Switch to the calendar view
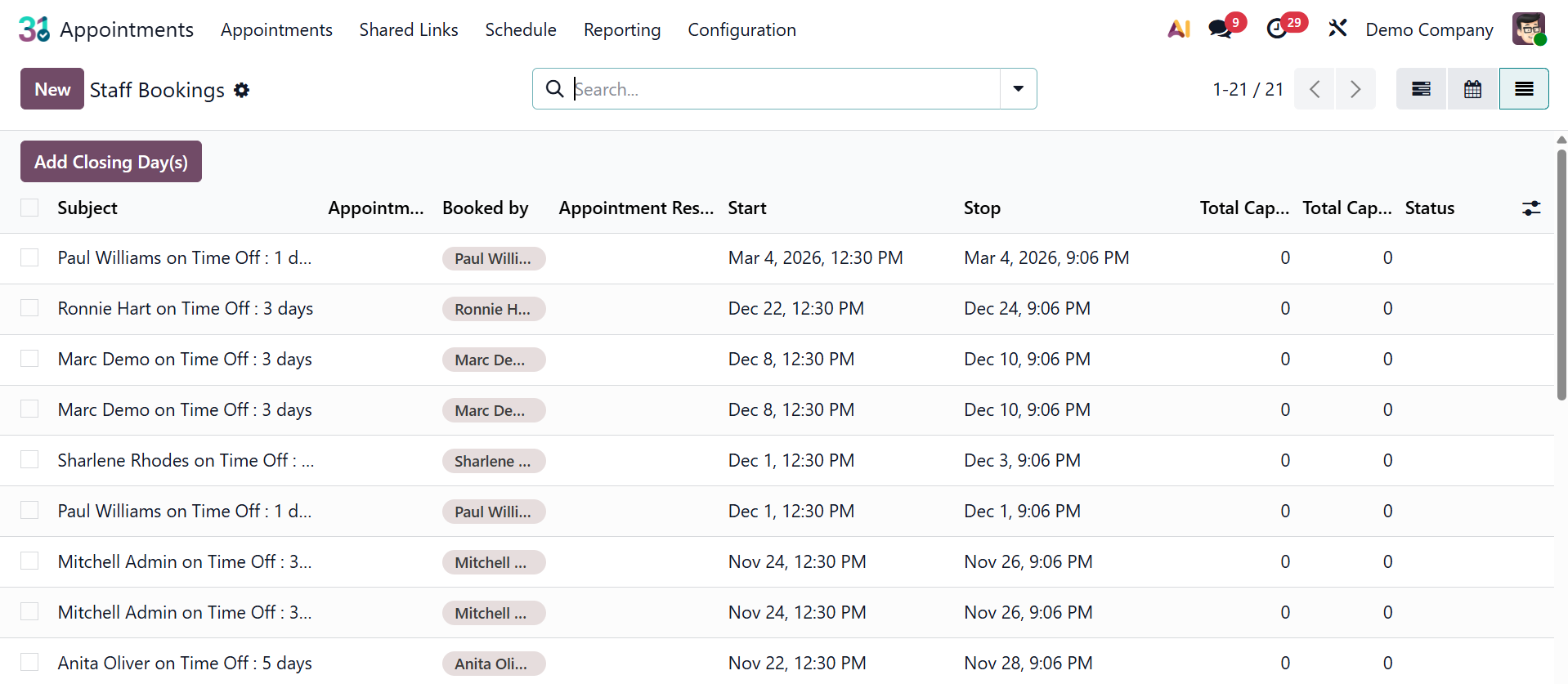Image resolution: width=1568 pixels, height=684 pixels. pyautogui.click(x=1472, y=89)
